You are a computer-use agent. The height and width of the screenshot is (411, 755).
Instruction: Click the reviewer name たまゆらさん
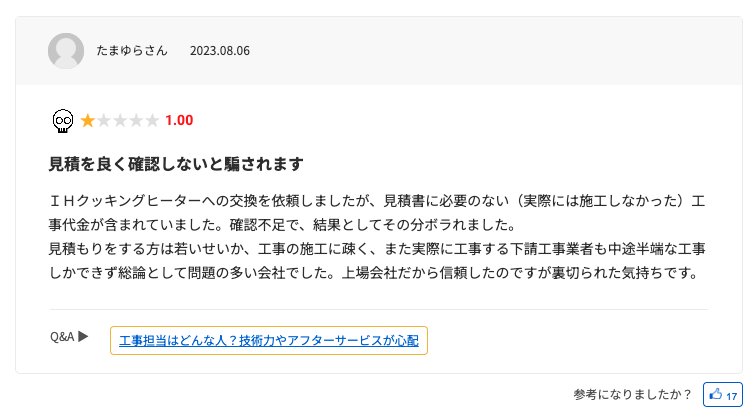point(132,50)
